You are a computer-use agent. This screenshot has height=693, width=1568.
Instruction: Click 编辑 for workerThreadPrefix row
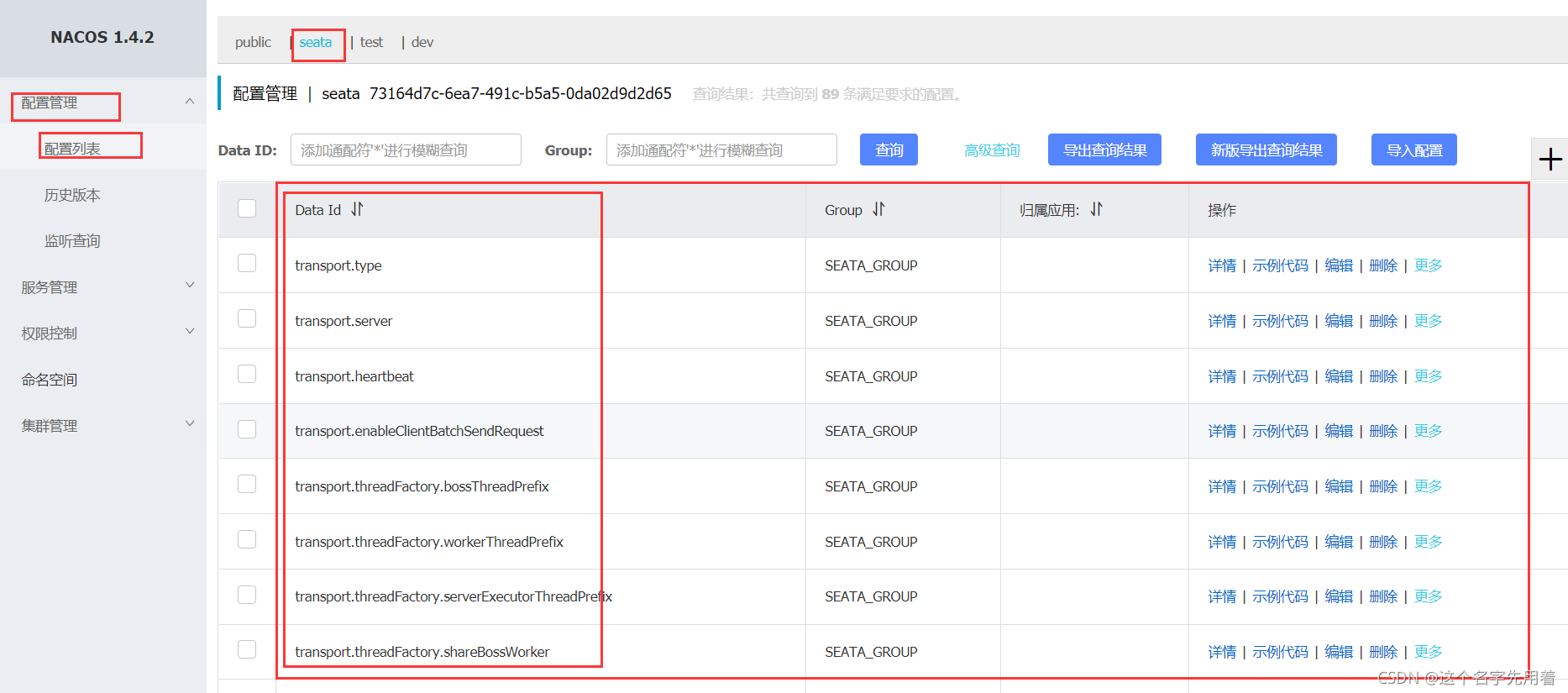click(1339, 542)
